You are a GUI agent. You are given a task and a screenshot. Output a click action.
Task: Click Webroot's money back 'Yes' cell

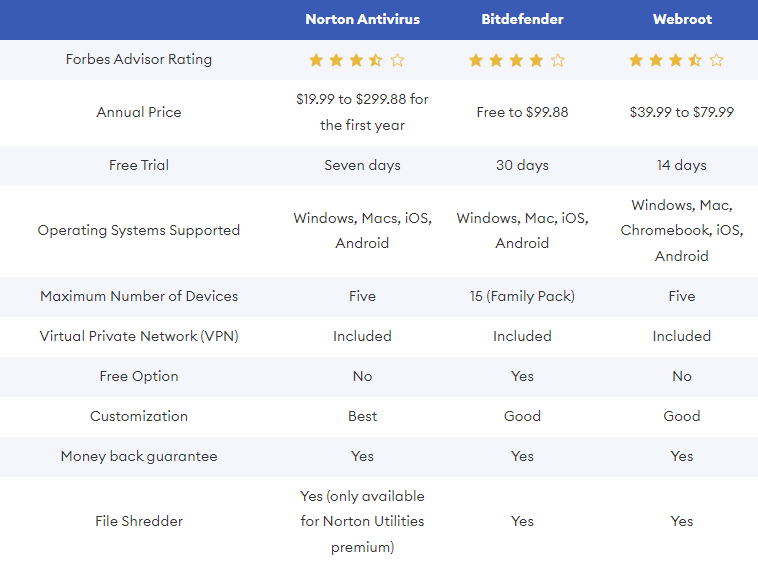[x=682, y=457]
